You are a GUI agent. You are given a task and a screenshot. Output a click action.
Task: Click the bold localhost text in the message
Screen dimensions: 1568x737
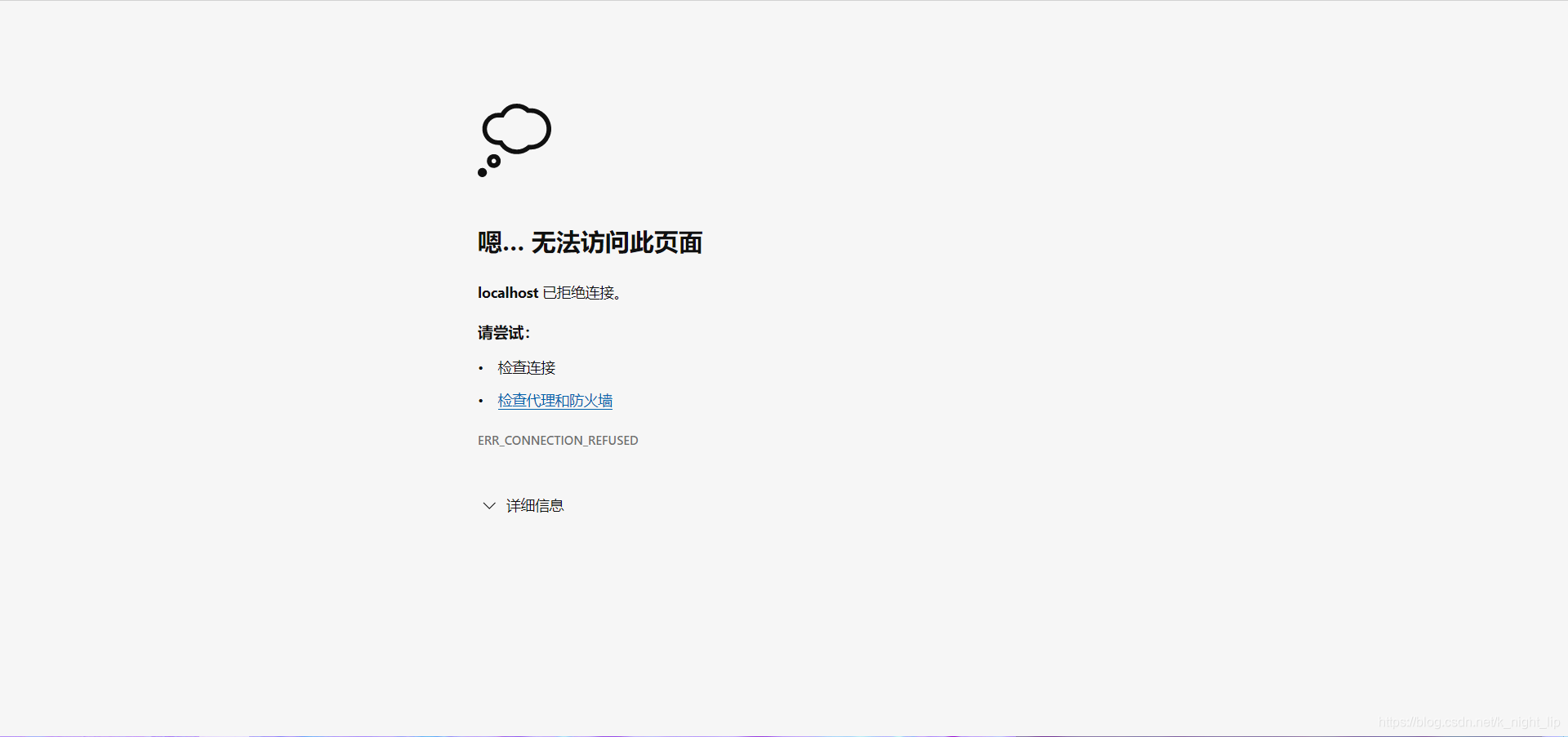click(507, 292)
